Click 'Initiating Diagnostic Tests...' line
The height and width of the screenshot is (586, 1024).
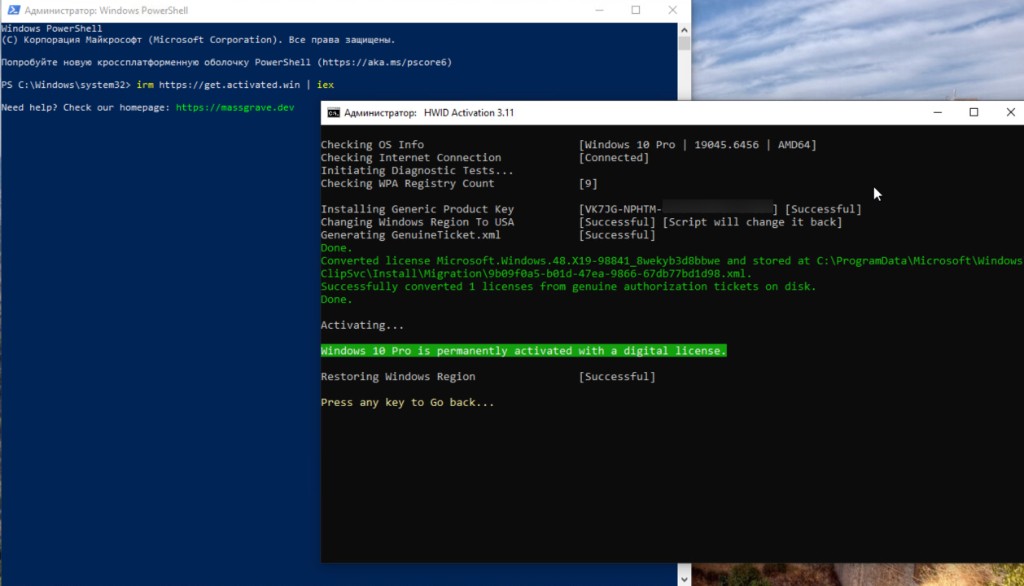pyautogui.click(x=417, y=171)
